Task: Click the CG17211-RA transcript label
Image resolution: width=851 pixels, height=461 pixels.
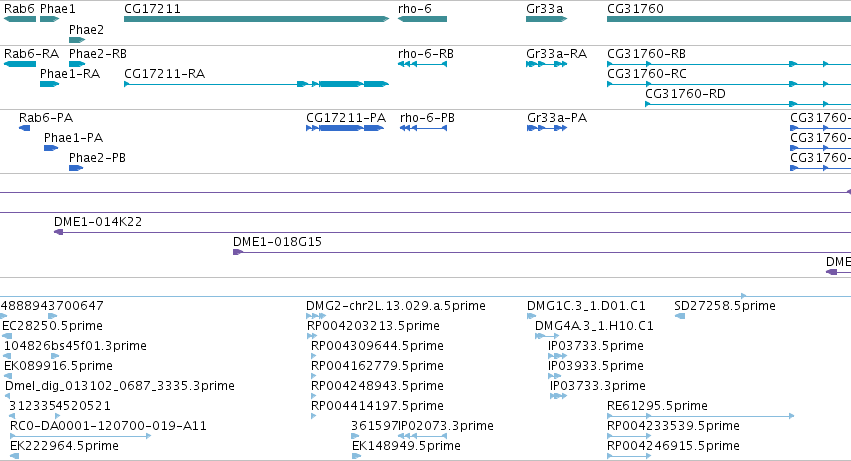Action: click(164, 74)
